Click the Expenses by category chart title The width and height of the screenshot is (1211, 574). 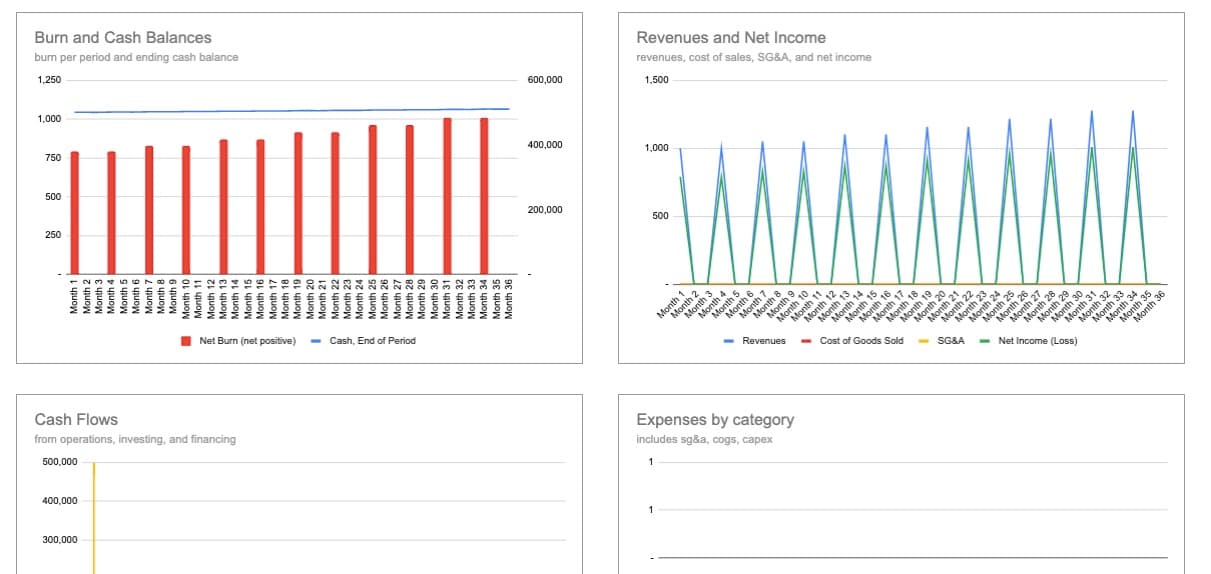[715, 420]
